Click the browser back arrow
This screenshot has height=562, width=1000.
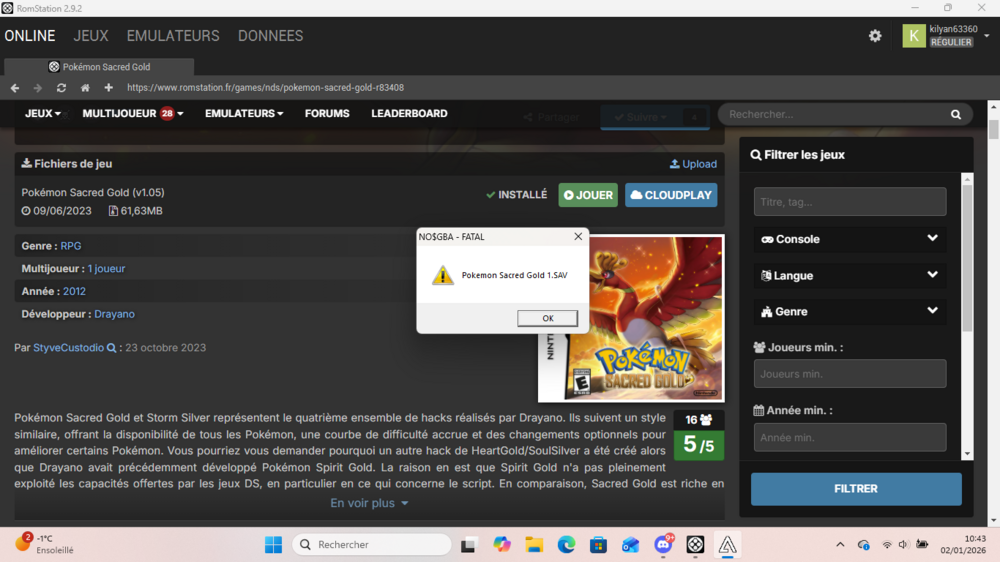pyautogui.click(x=15, y=88)
